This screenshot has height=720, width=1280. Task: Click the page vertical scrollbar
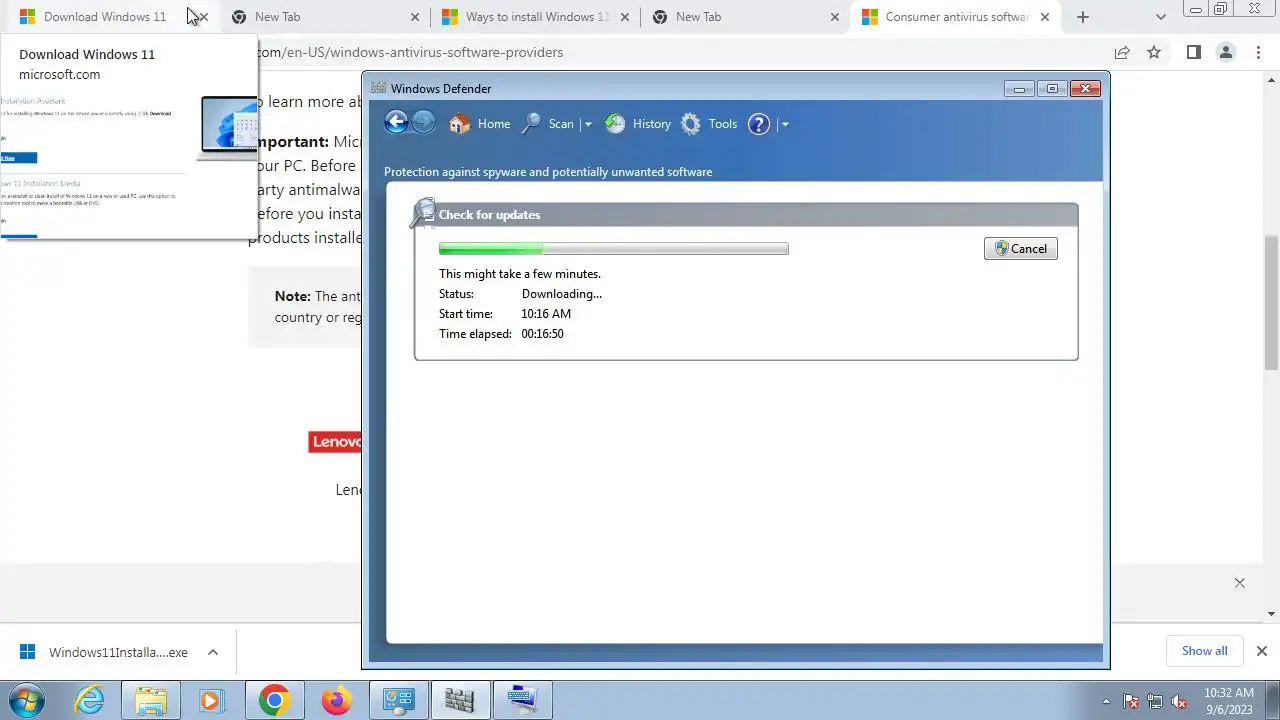point(1272,304)
